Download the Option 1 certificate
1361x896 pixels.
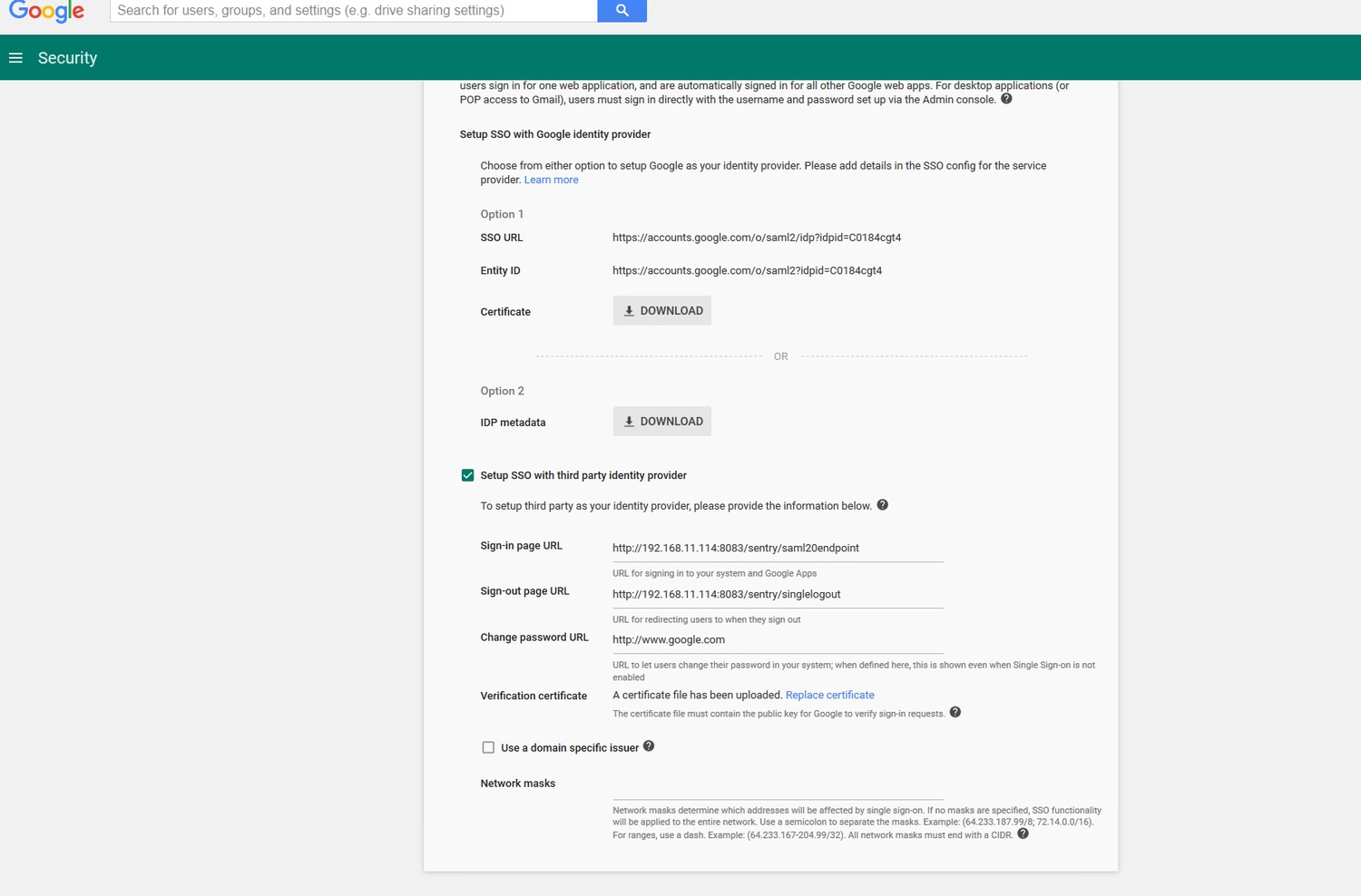pyautogui.click(x=661, y=310)
